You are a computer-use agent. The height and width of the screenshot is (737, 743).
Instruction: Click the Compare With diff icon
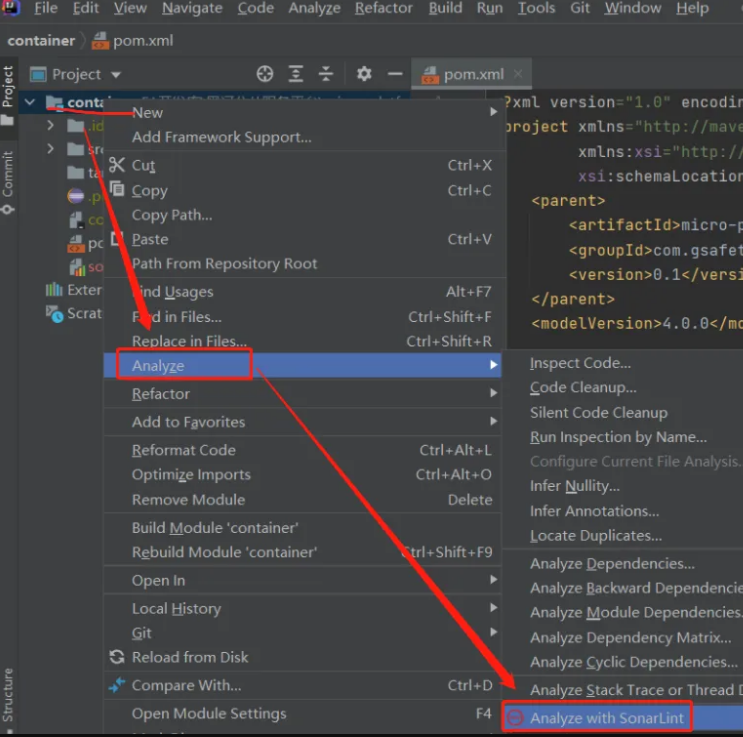[x=117, y=685]
